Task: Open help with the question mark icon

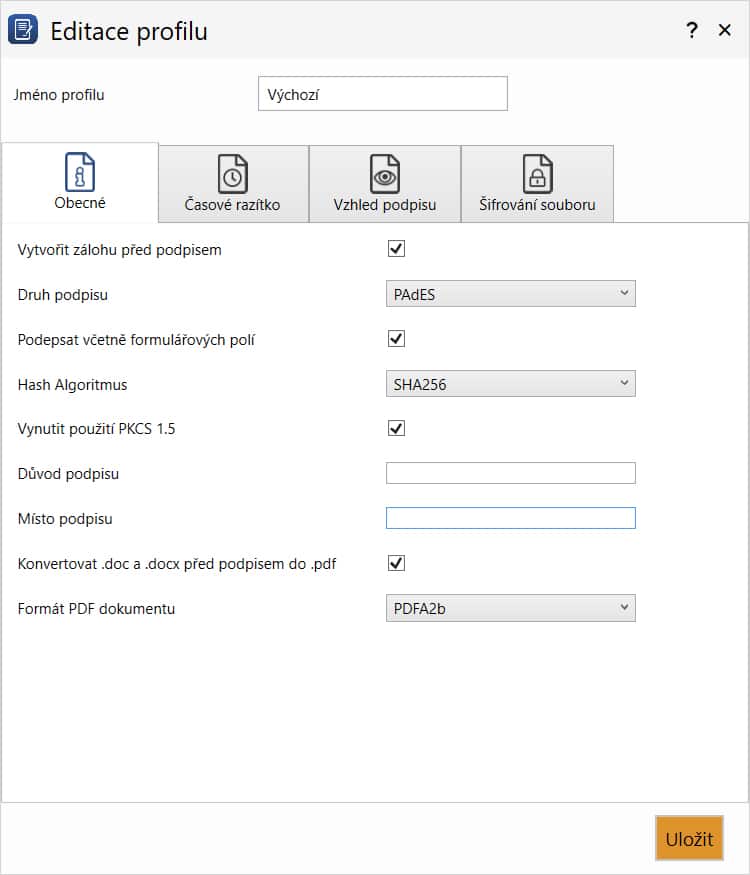Action: (692, 30)
